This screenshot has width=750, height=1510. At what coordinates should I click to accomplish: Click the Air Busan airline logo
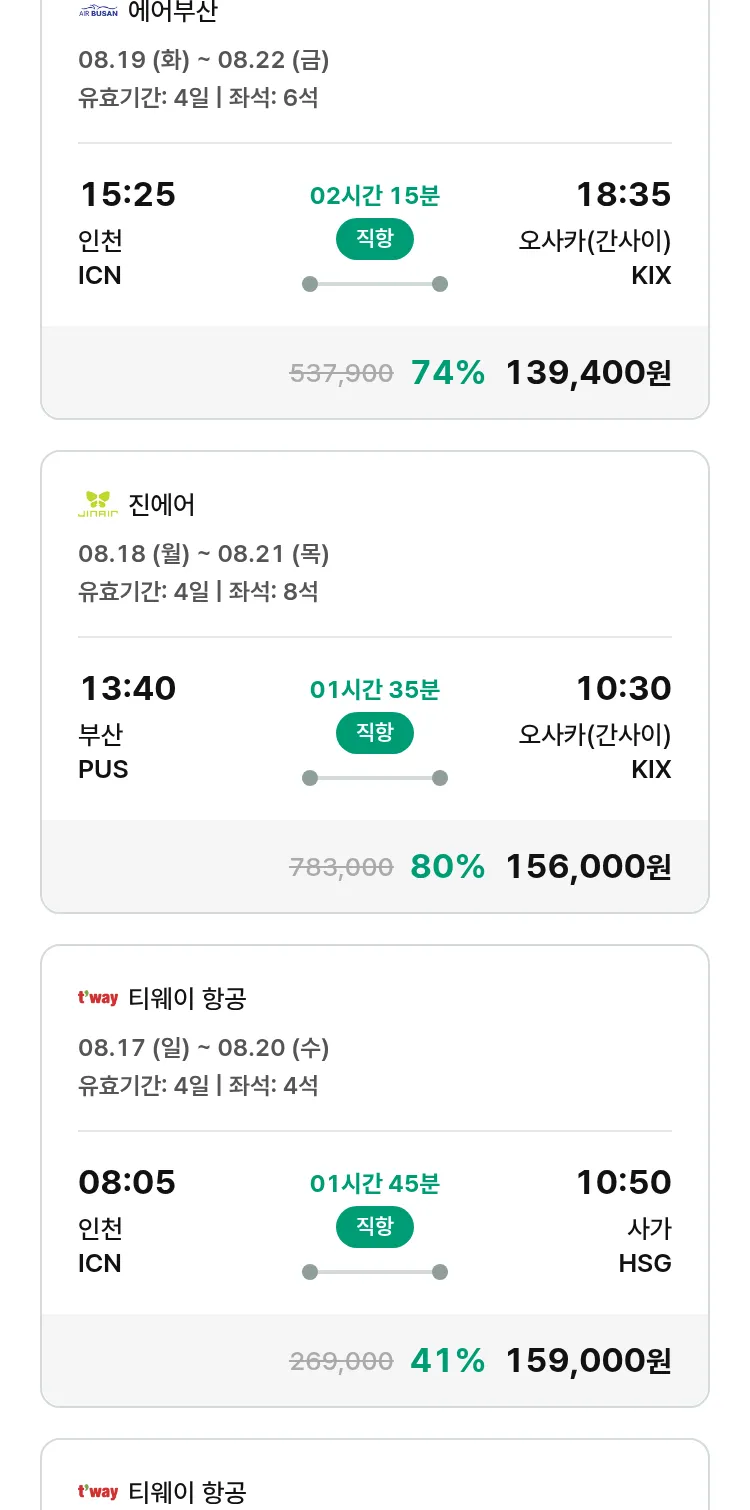pos(98,13)
